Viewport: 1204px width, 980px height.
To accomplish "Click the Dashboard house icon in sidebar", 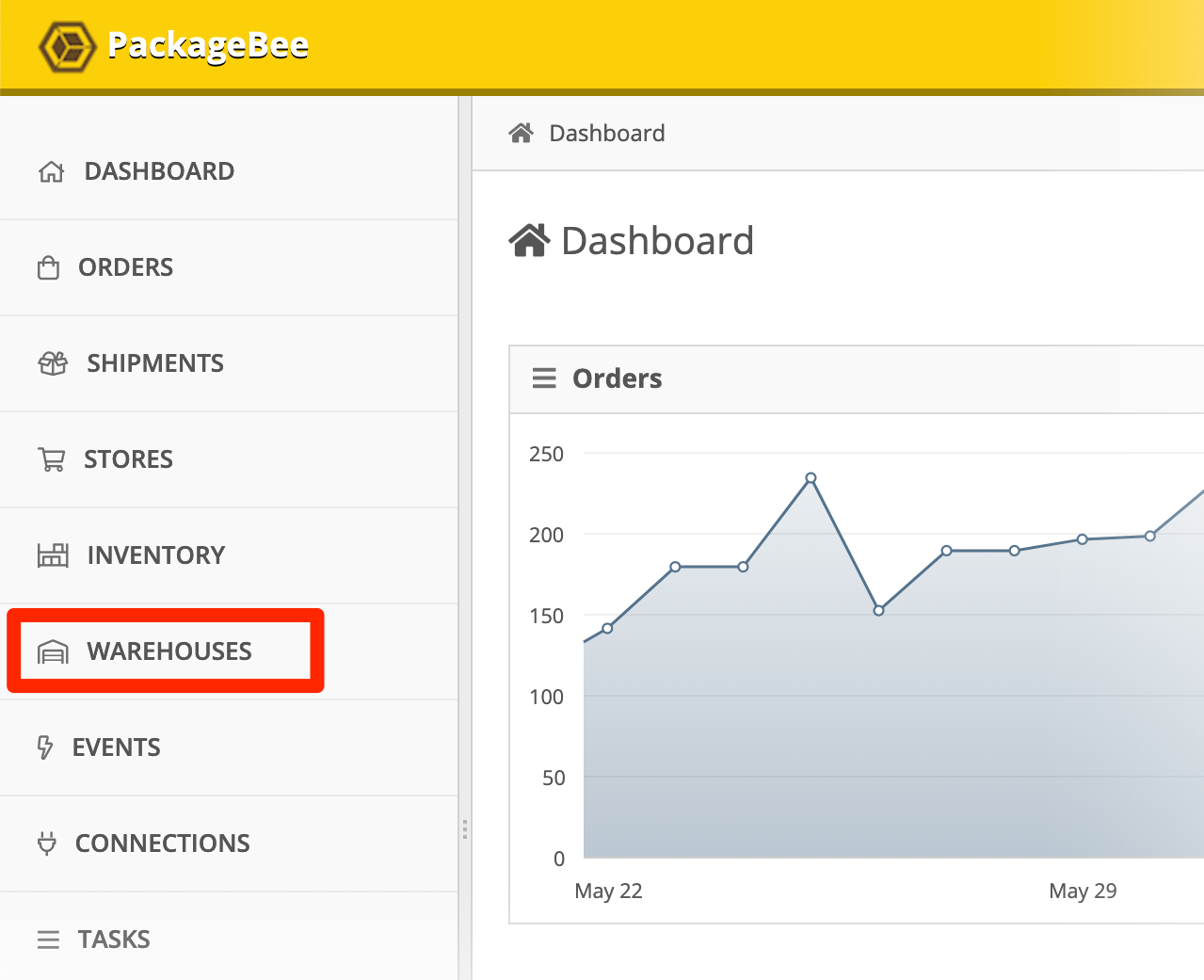I will [x=51, y=171].
